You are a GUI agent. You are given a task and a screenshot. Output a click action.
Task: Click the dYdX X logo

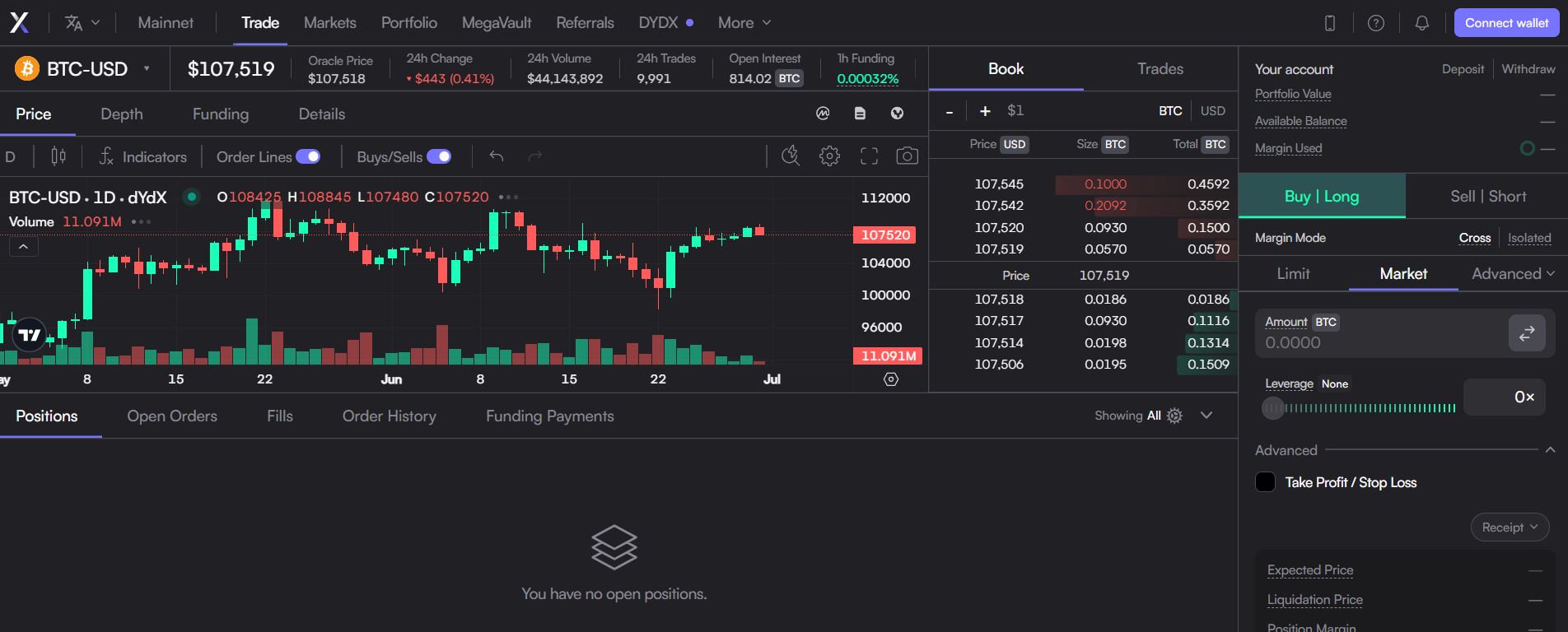19,23
